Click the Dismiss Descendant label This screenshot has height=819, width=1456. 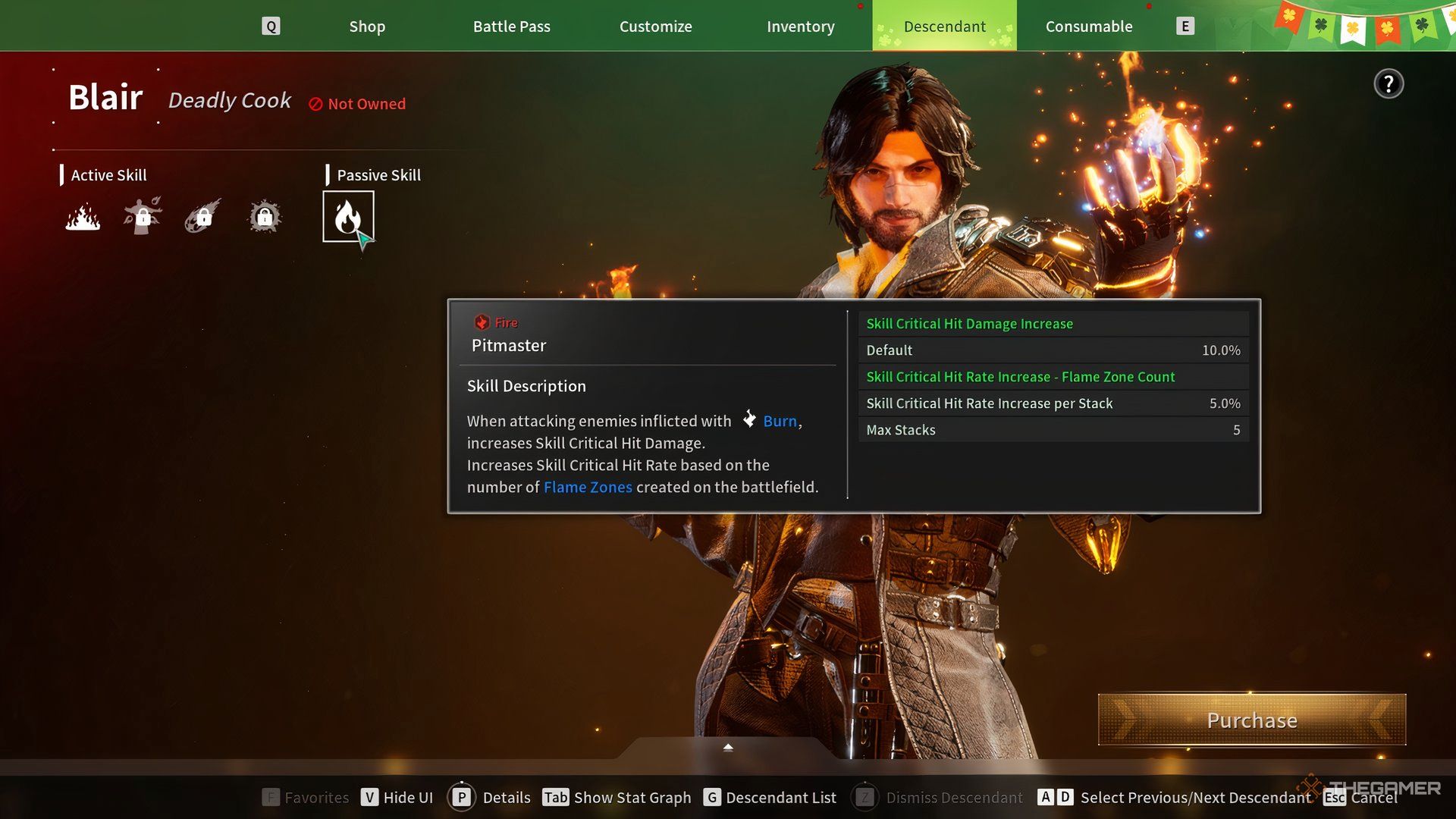pos(954,797)
